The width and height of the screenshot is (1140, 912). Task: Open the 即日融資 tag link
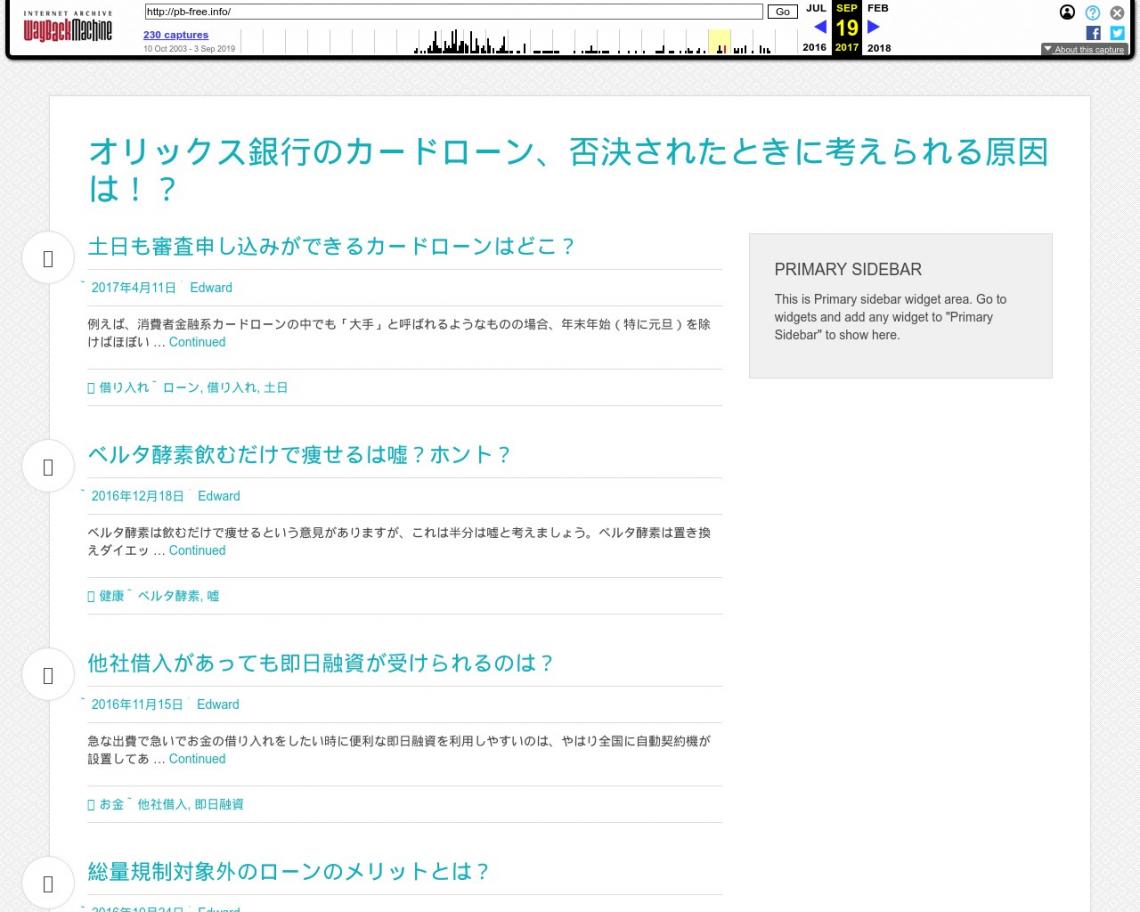[x=219, y=805]
